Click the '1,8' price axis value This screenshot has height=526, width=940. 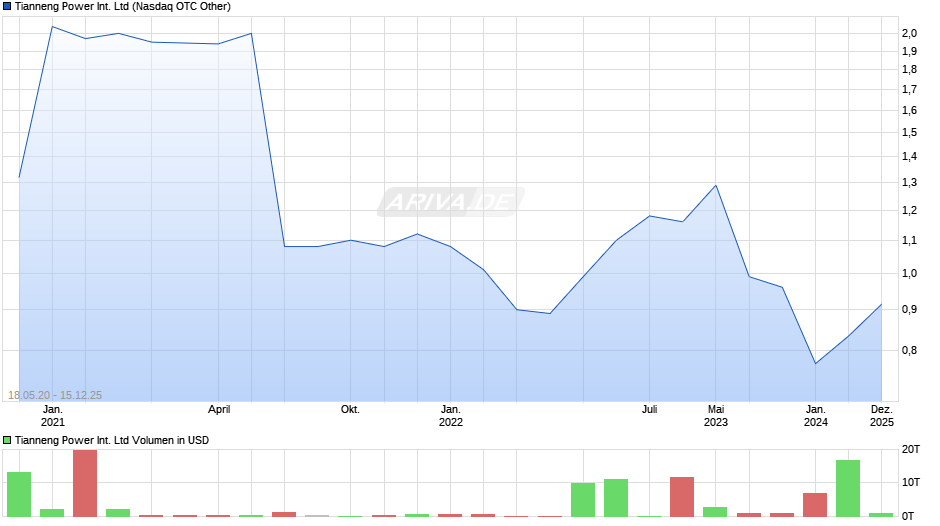pos(909,70)
